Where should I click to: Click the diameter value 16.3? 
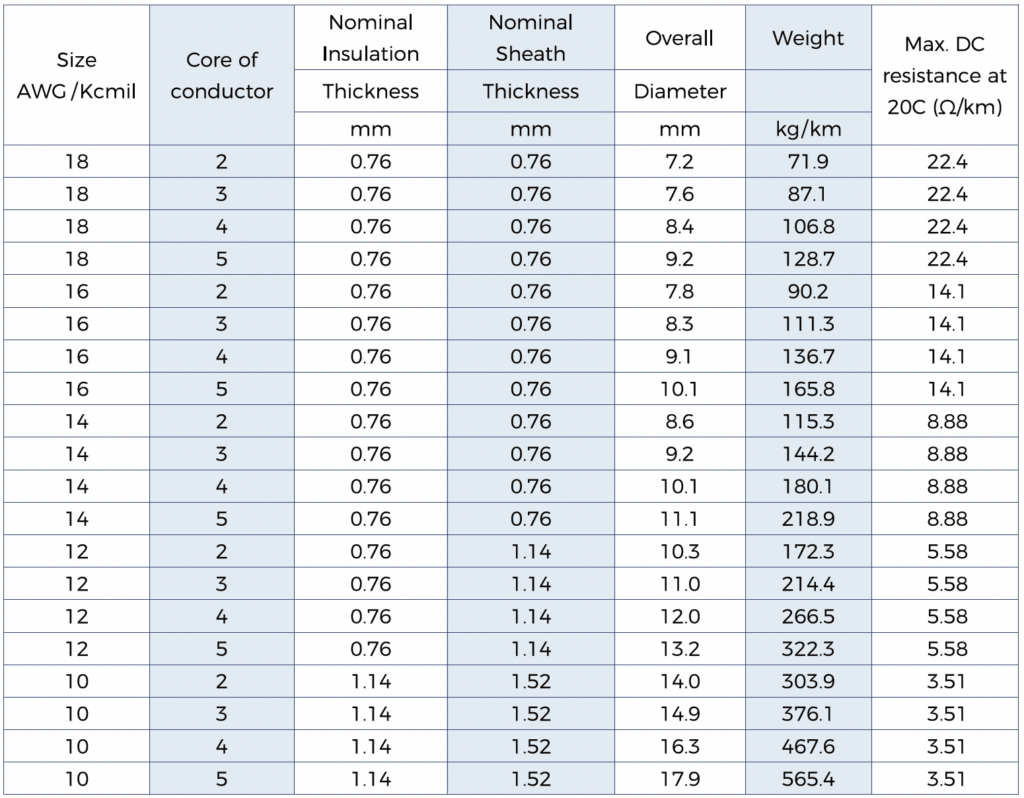(679, 747)
